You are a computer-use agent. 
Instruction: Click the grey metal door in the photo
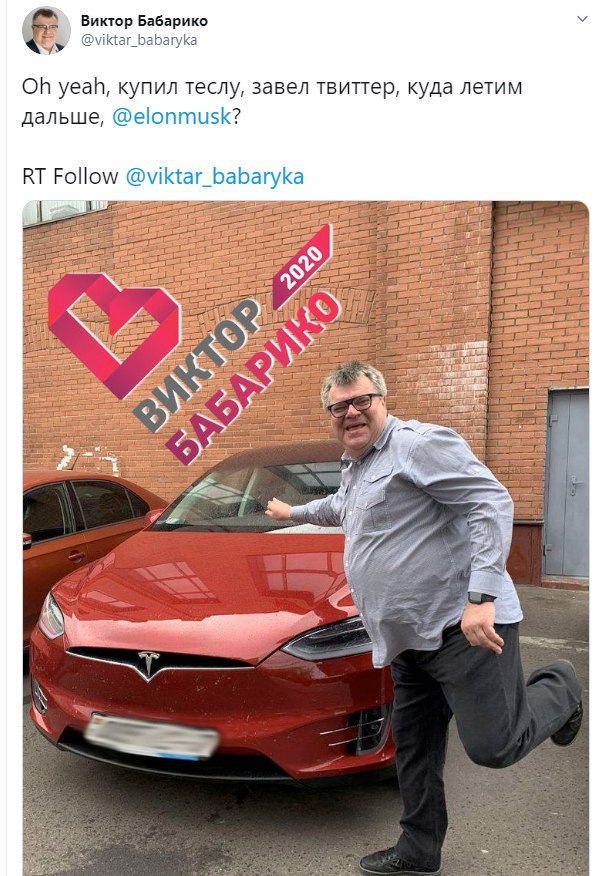click(x=566, y=484)
